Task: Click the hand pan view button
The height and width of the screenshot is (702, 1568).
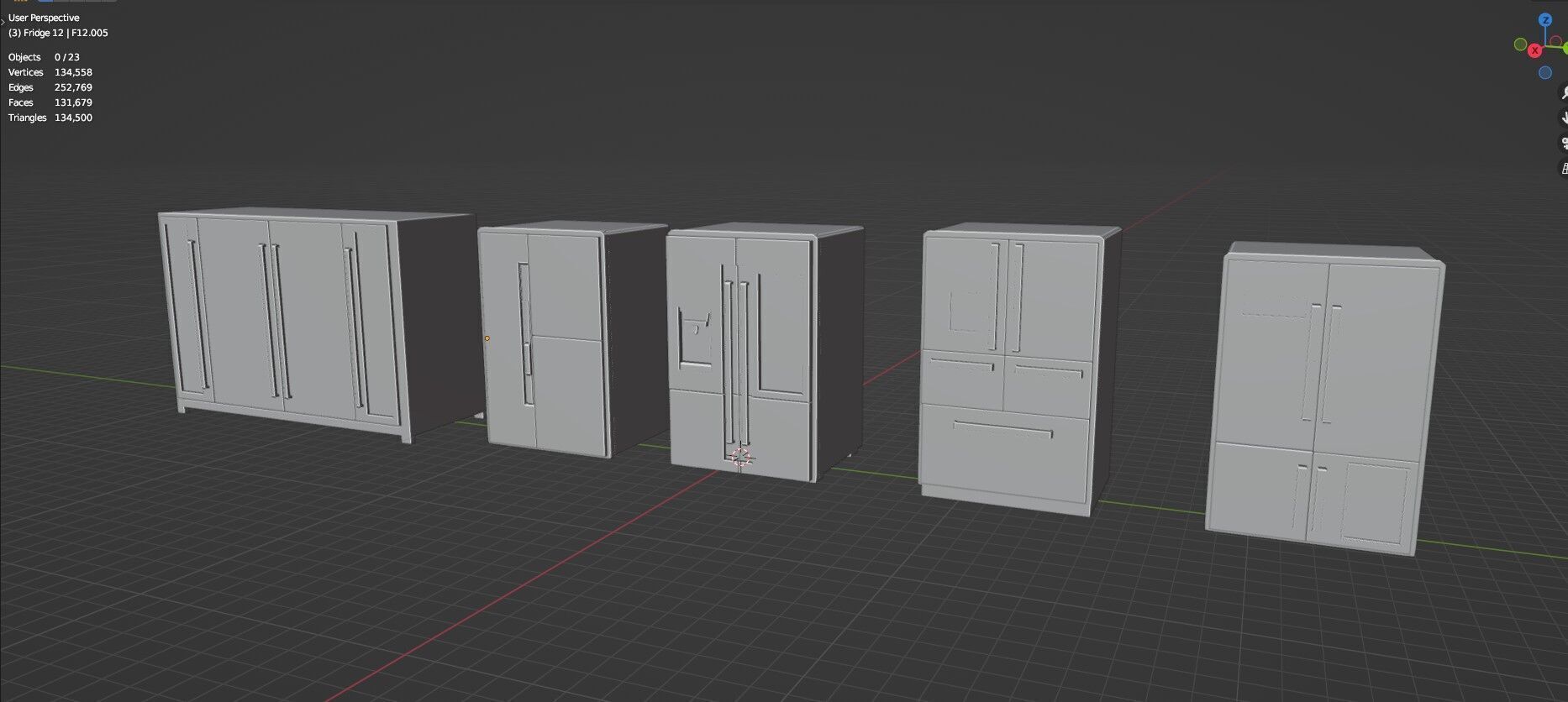Action: 1563,118
